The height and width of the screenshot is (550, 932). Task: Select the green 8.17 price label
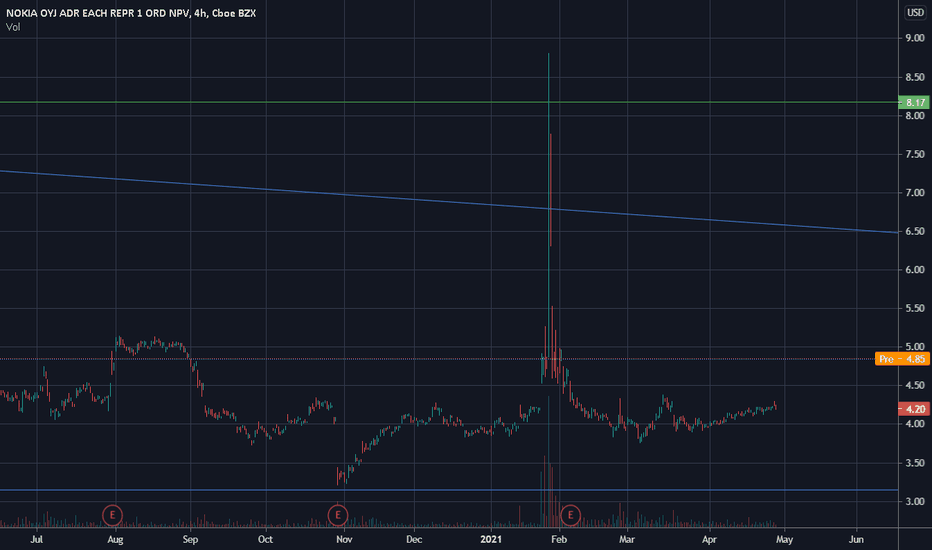pyautogui.click(x=914, y=102)
